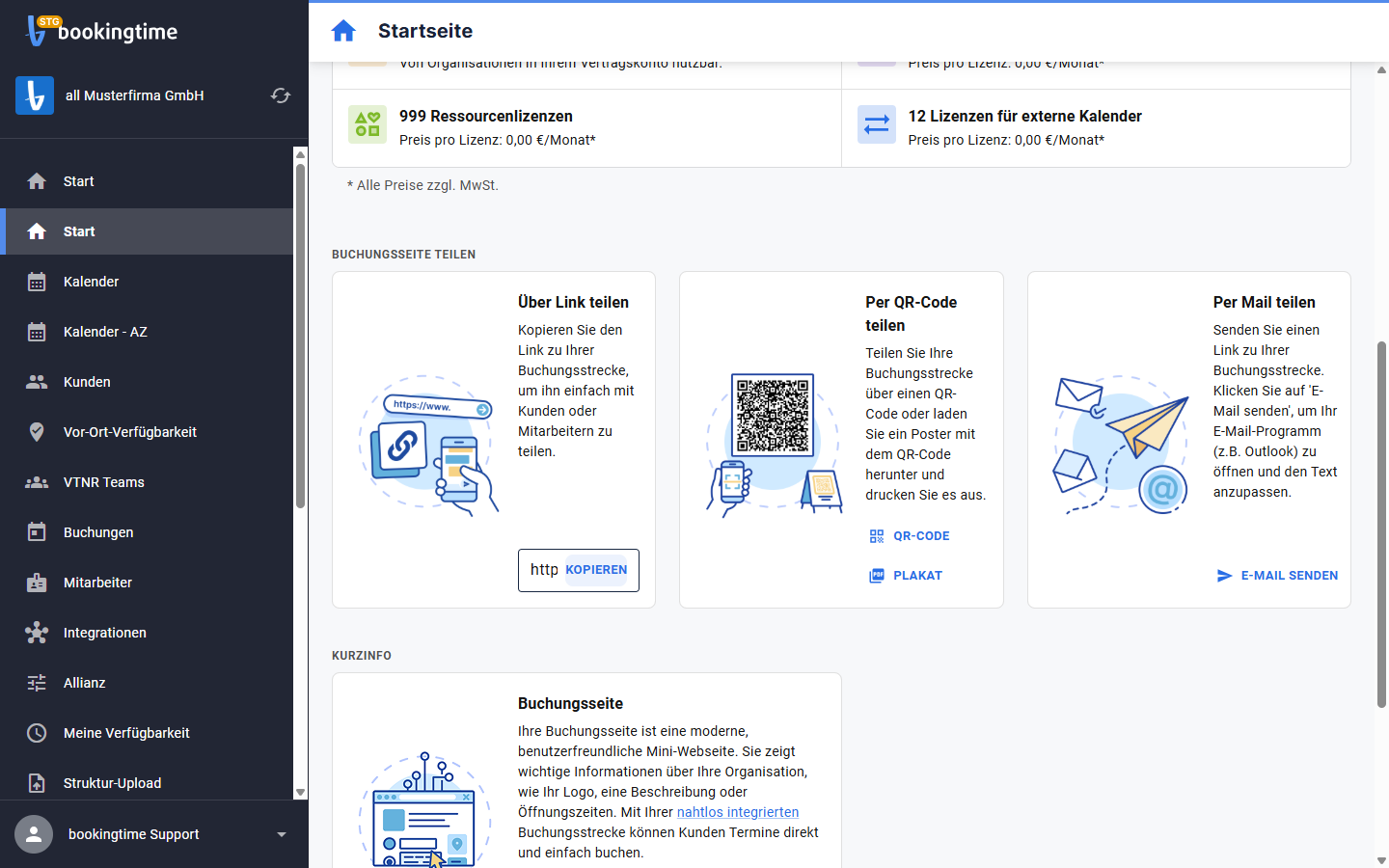Open Kalender - AZ in the sidebar
Viewport: 1389px width, 868px height.
click(x=147, y=332)
